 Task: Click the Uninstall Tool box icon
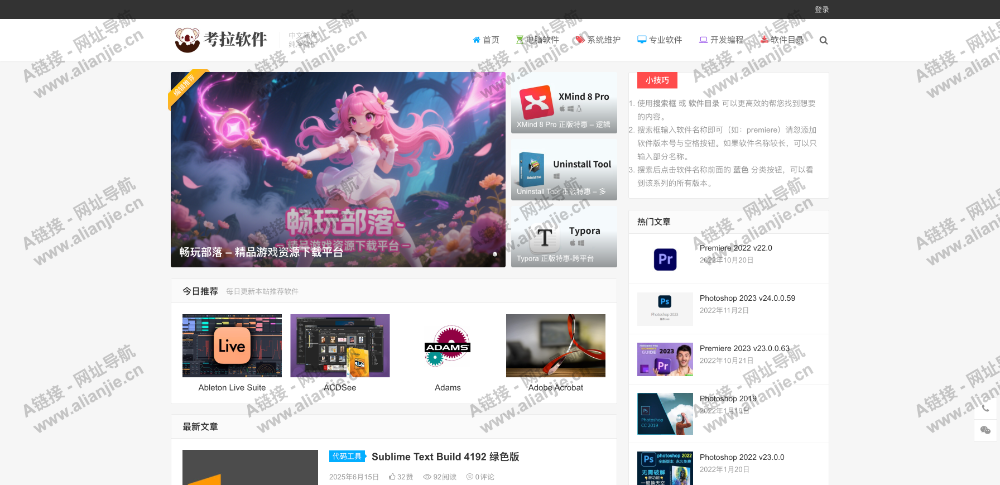[x=531, y=169]
